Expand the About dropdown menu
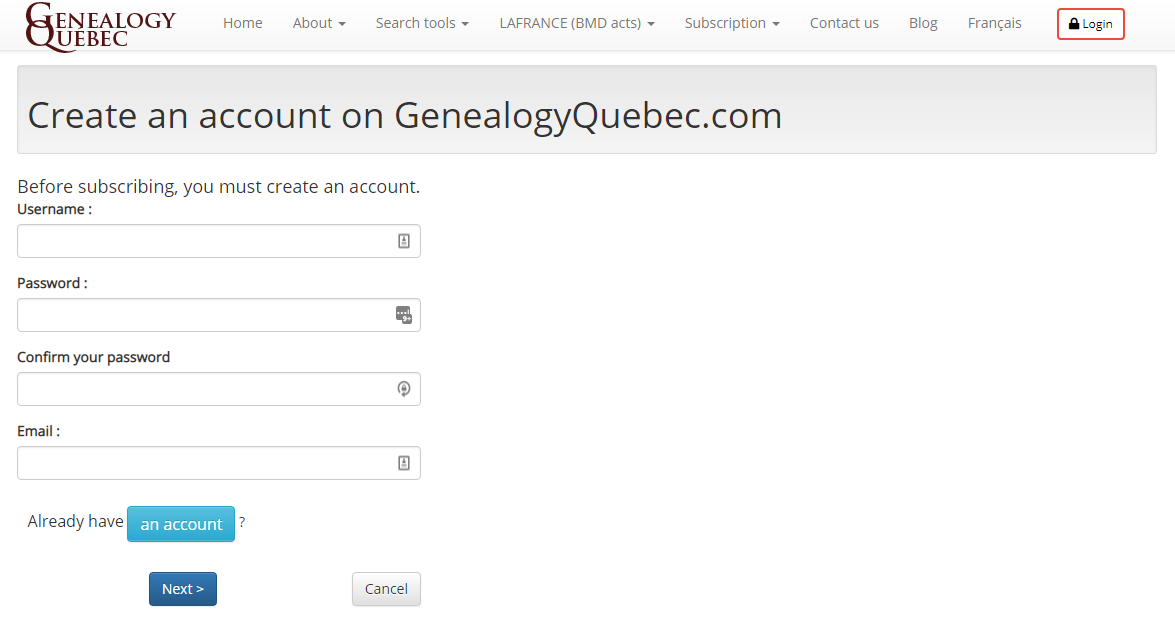The width and height of the screenshot is (1175, 625). pyautogui.click(x=319, y=23)
